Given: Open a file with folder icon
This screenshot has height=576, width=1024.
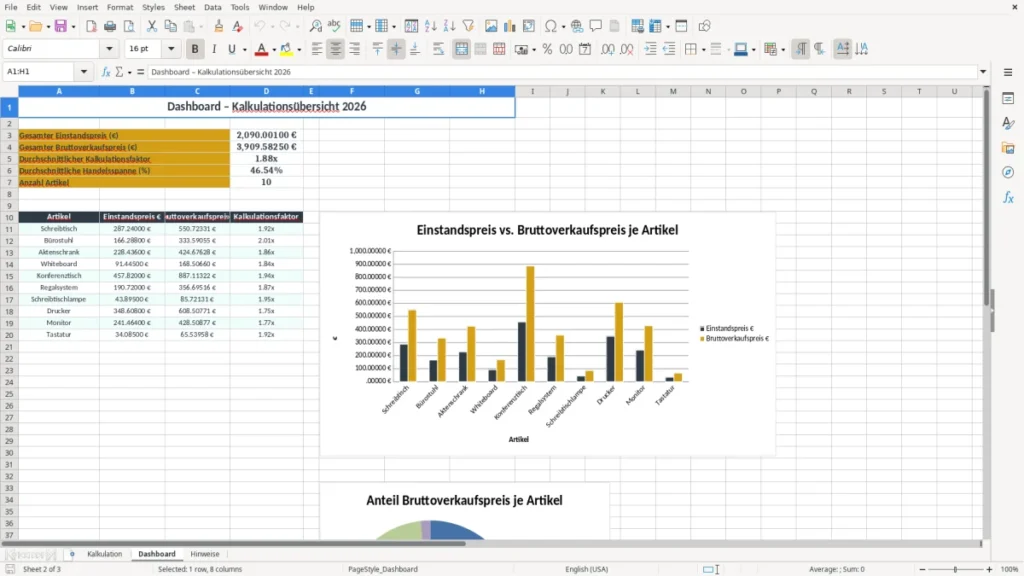Looking at the screenshot, I should click(35, 26).
